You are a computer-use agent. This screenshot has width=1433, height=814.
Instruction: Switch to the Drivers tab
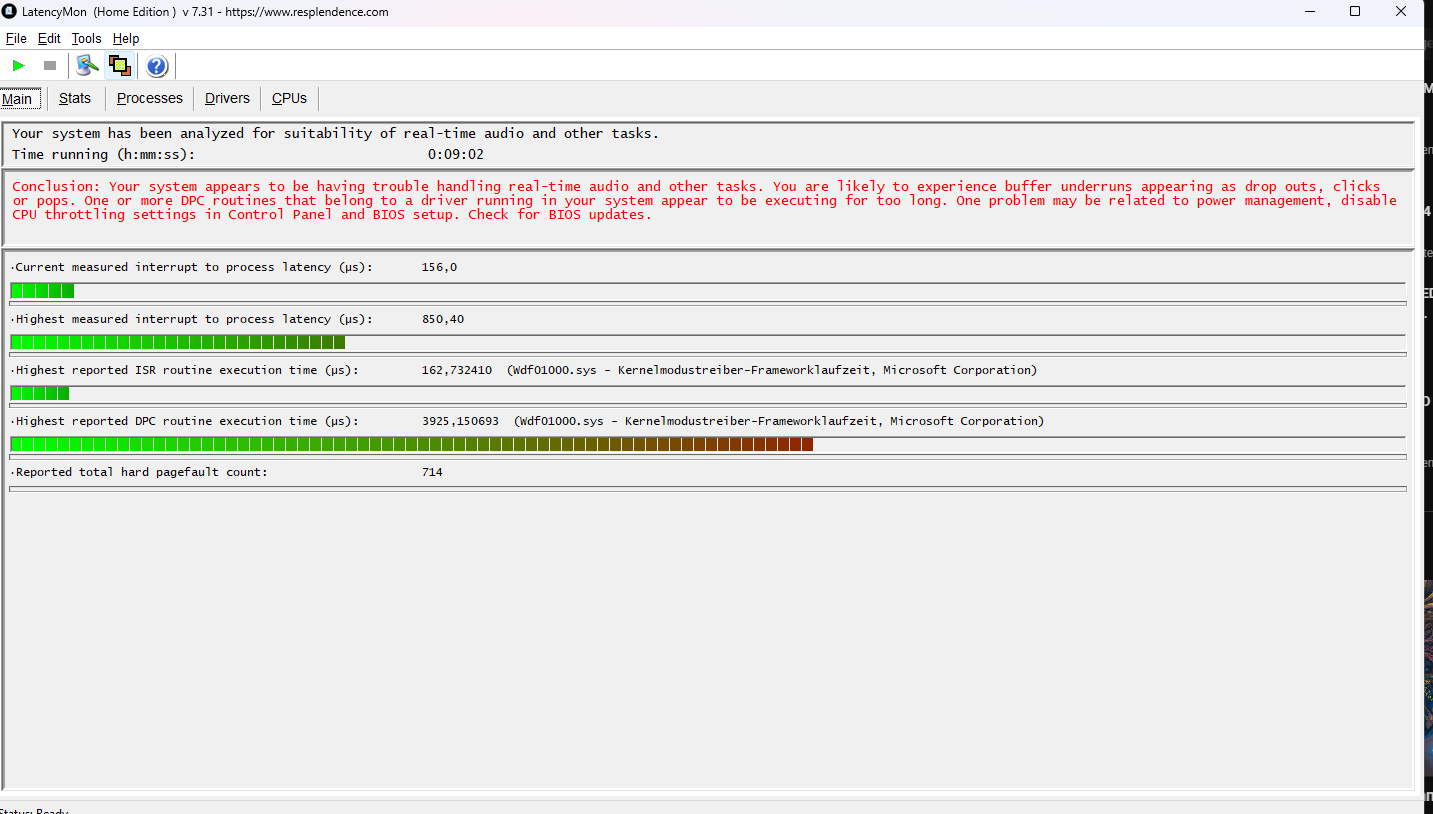tap(227, 98)
